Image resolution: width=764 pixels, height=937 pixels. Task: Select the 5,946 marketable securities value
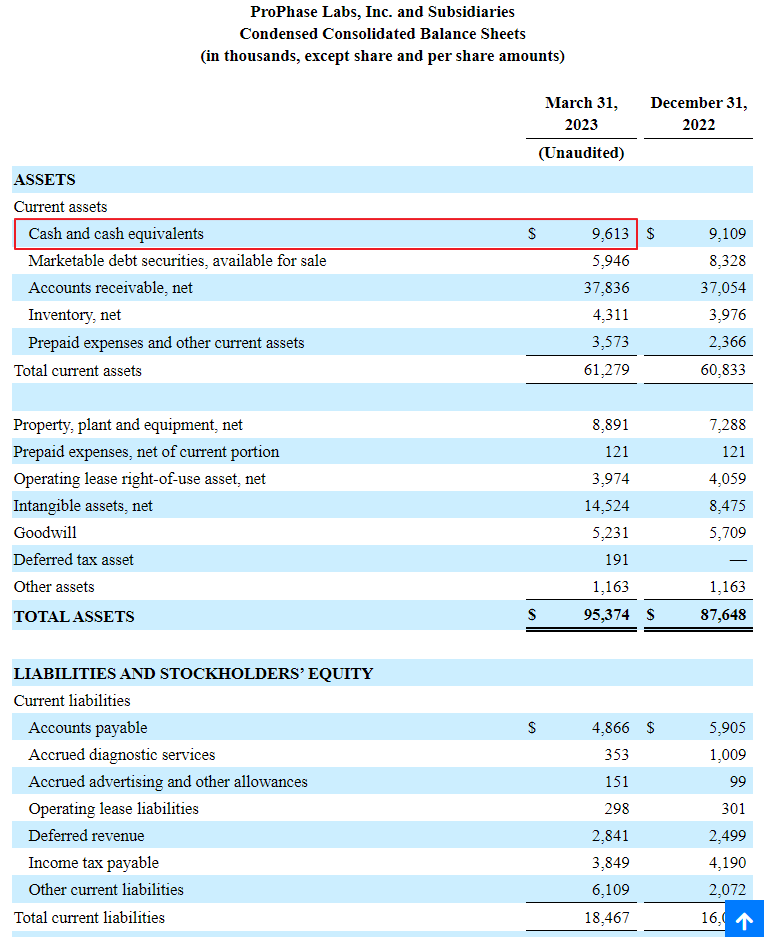click(610, 261)
